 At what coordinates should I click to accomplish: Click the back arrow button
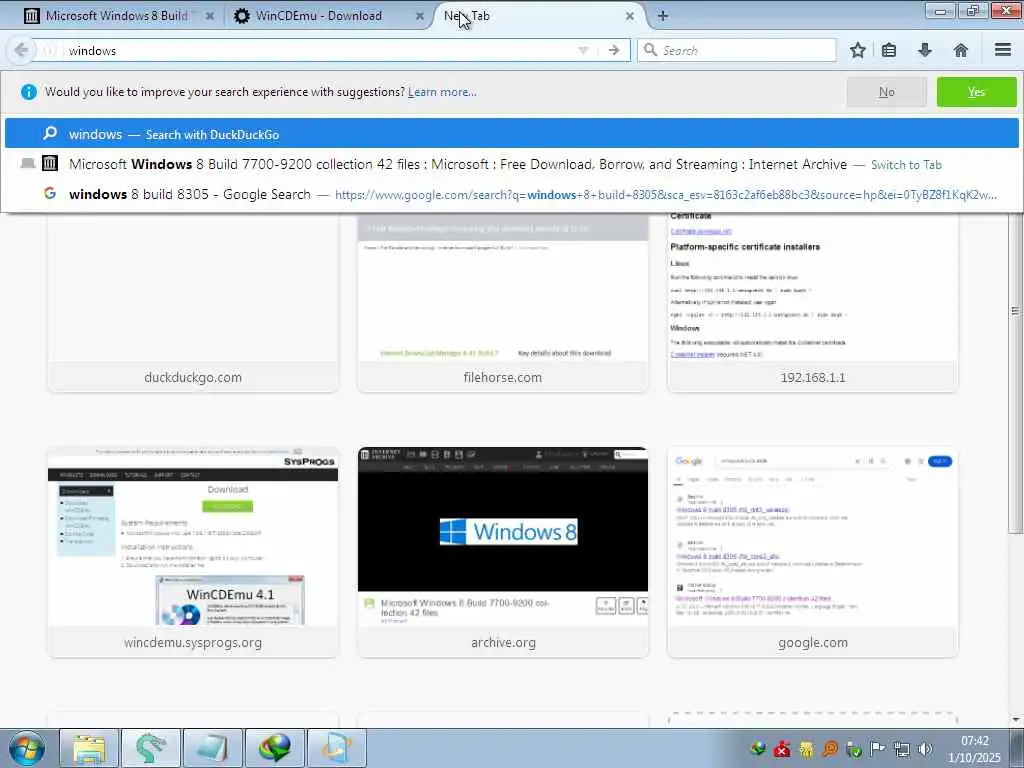click(21, 50)
